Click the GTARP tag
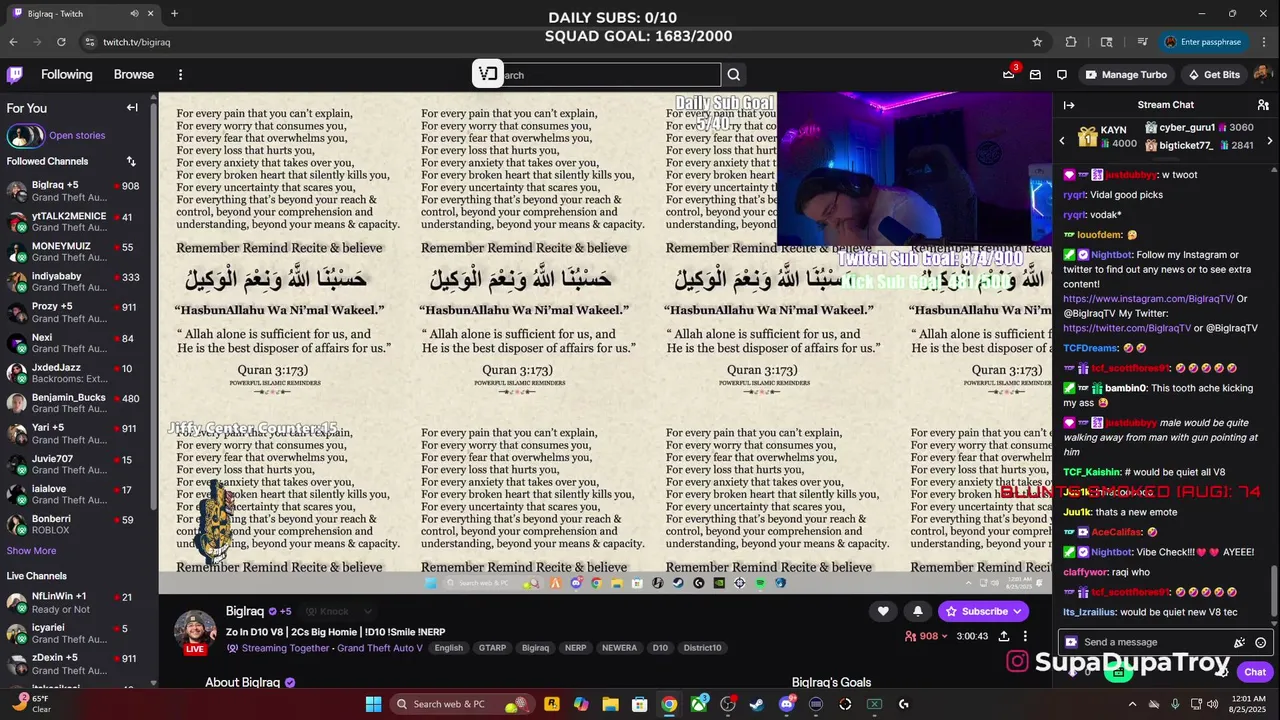The height and width of the screenshot is (720, 1280). coord(493,648)
